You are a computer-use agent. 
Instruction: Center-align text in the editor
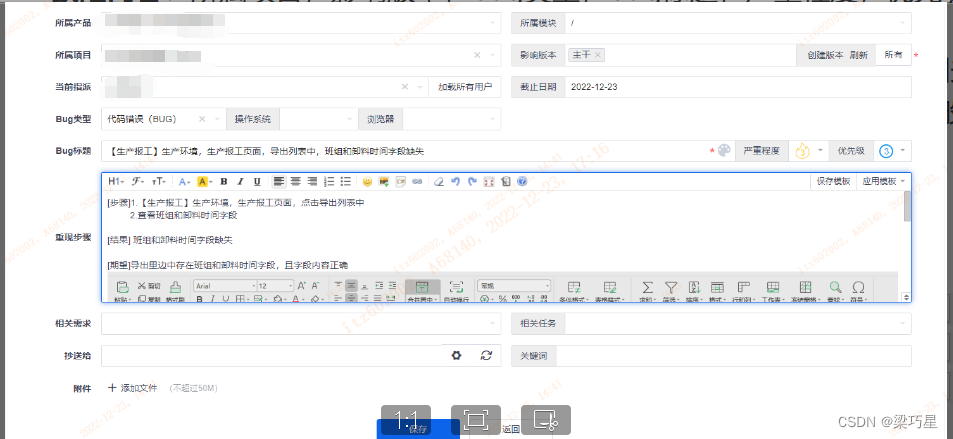(x=295, y=181)
